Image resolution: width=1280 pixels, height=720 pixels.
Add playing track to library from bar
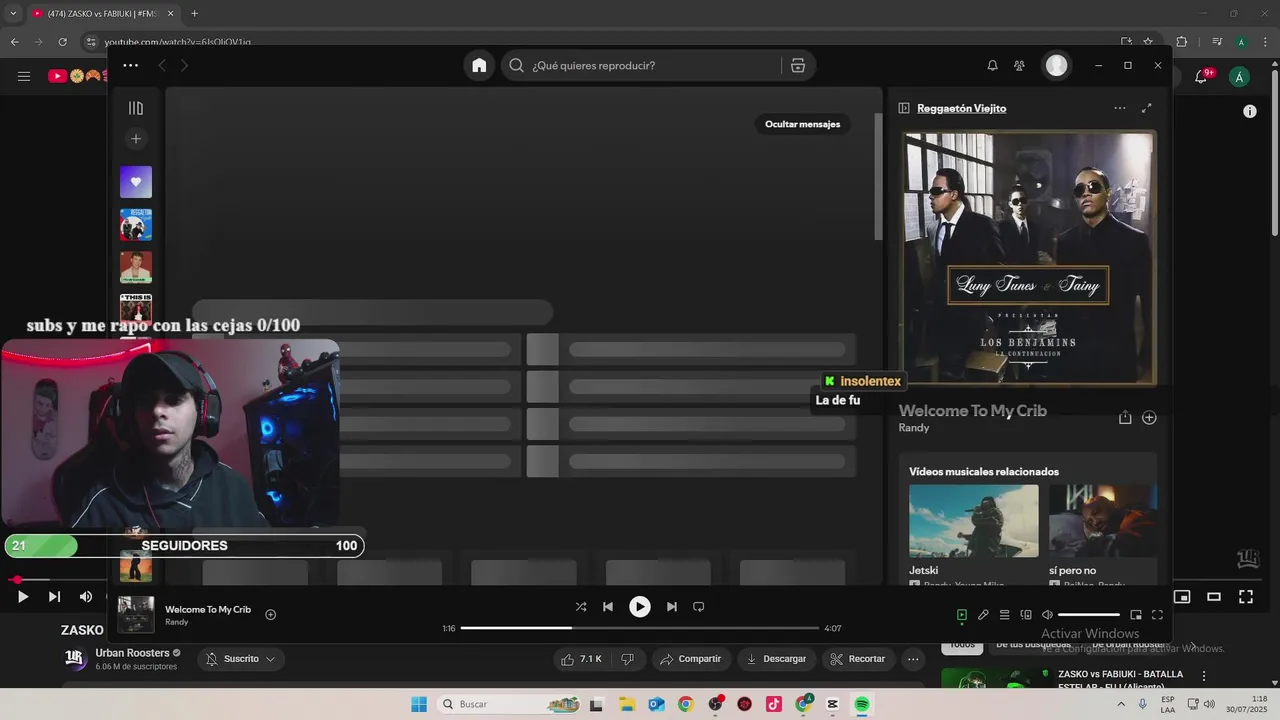point(270,615)
